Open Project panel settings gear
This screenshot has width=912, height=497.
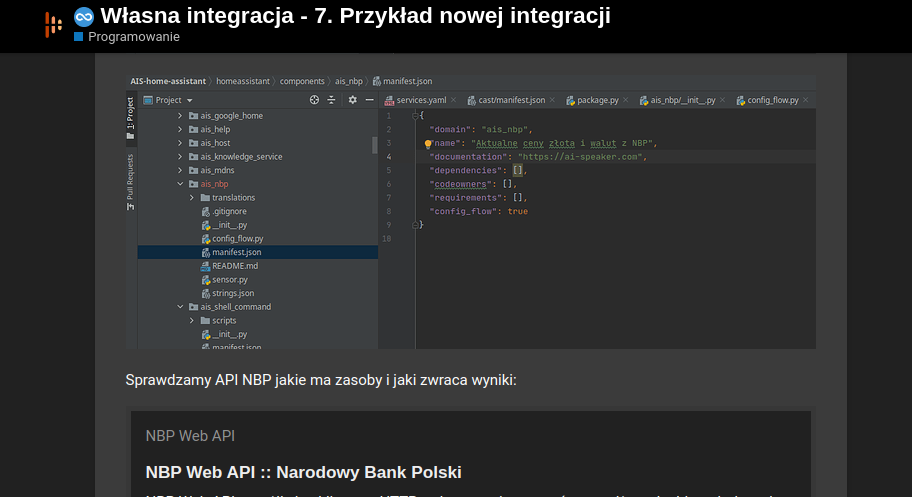(352, 100)
